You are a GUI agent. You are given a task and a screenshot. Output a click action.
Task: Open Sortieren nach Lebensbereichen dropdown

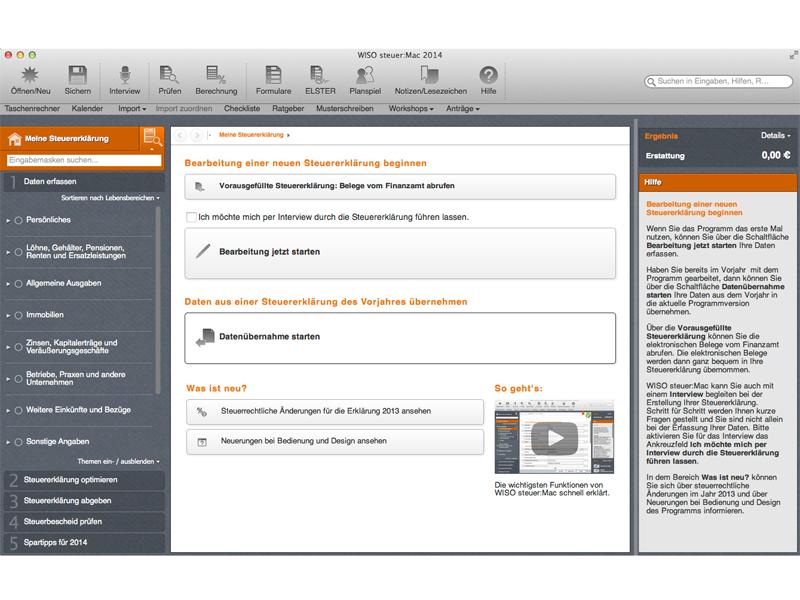pyautogui.click(x=110, y=198)
